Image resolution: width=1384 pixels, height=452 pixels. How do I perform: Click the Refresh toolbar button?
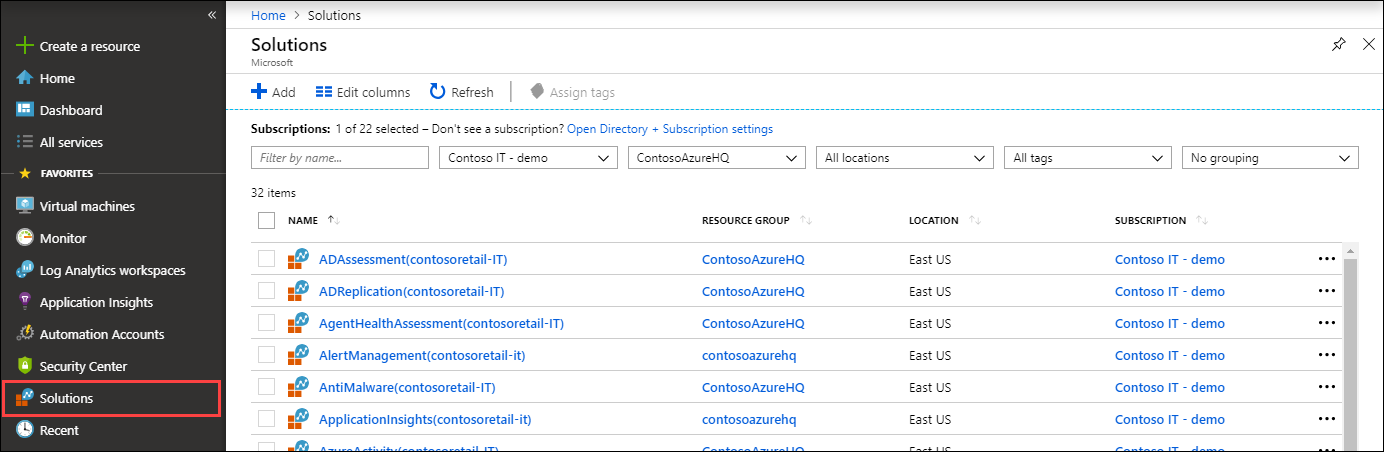[462, 92]
